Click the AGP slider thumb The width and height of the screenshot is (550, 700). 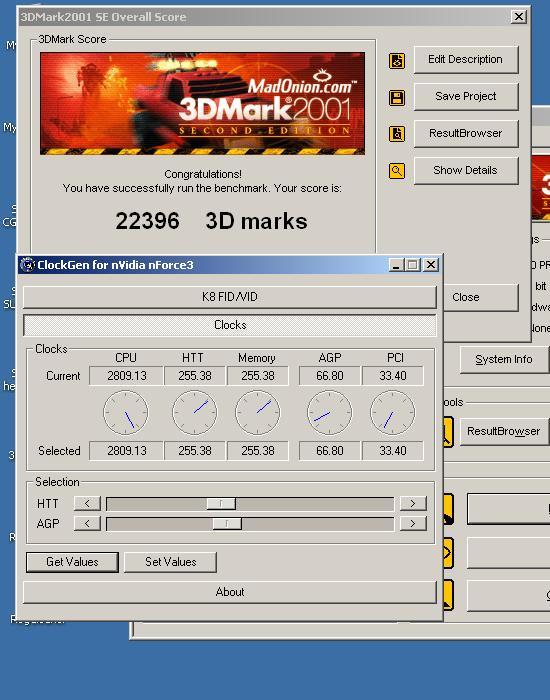click(x=227, y=524)
